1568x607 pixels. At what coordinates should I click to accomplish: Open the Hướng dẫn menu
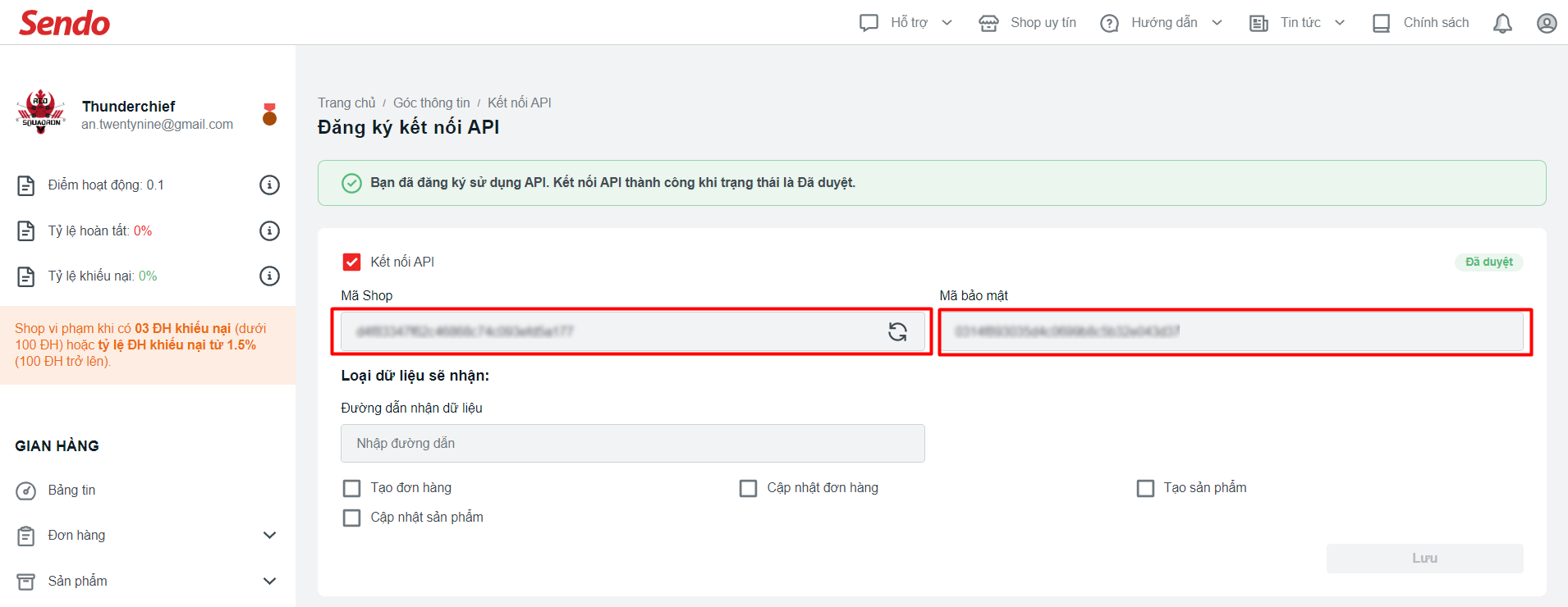pos(1164,23)
